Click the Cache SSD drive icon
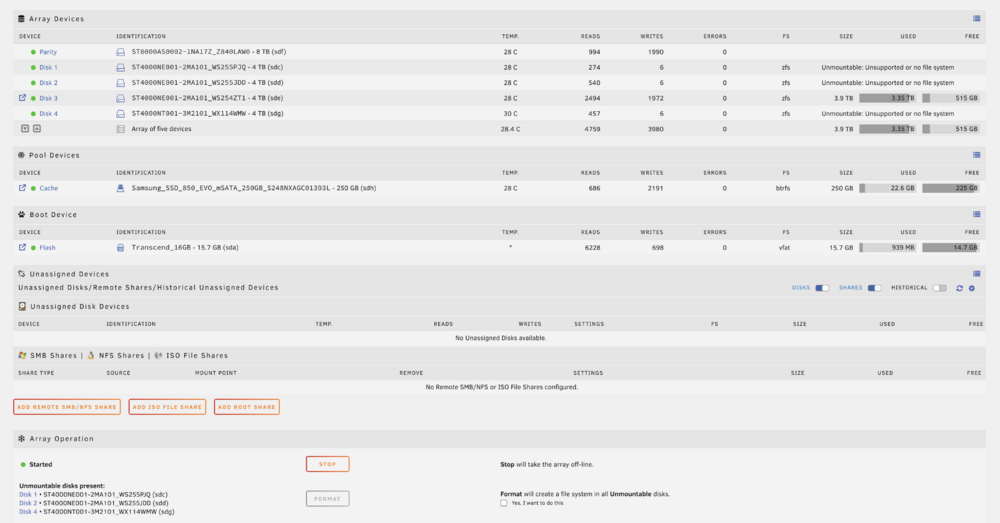This screenshot has width=1000, height=523. click(x=120, y=188)
